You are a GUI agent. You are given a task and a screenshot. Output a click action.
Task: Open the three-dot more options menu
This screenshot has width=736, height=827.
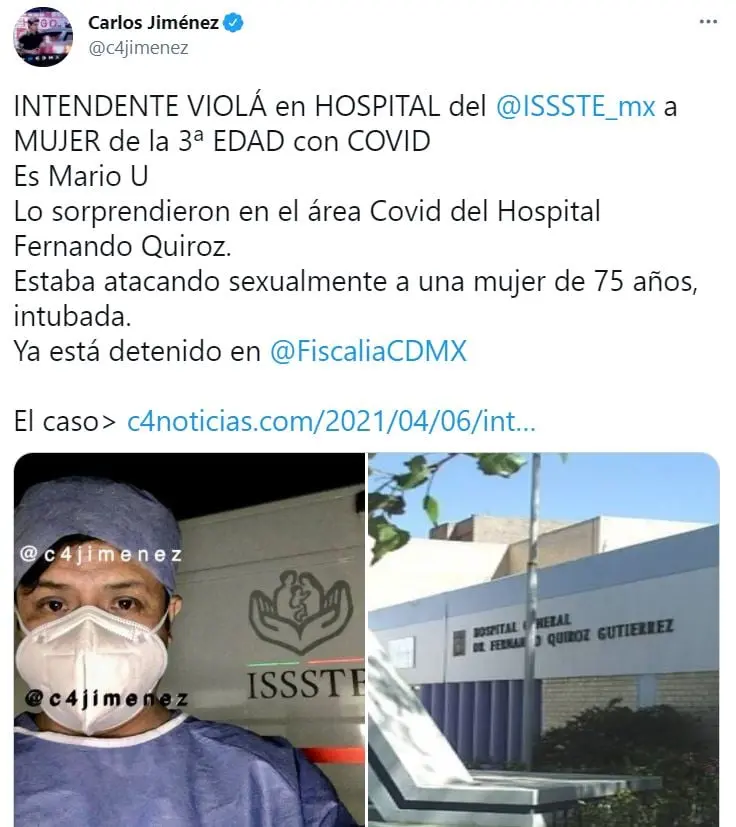(x=708, y=22)
